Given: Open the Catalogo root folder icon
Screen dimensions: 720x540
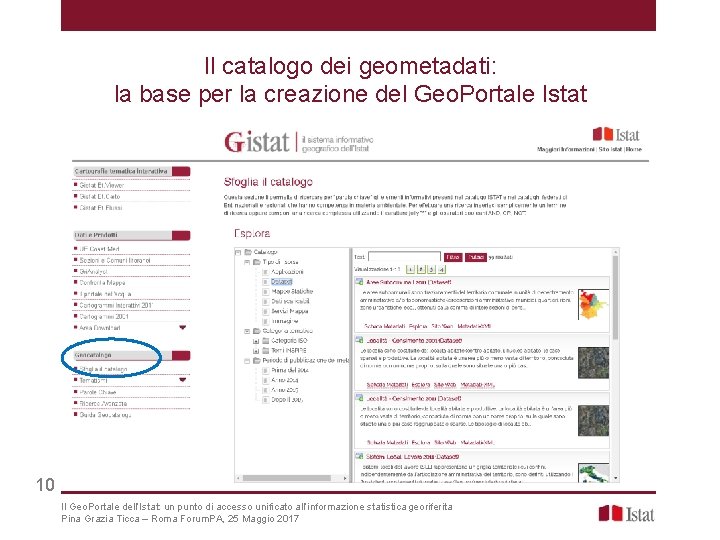Looking at the screenshot, I should coord(248,252).
